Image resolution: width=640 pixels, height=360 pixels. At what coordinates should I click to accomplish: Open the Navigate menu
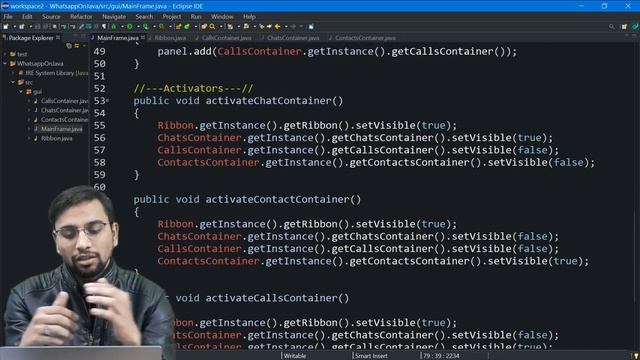114,17
